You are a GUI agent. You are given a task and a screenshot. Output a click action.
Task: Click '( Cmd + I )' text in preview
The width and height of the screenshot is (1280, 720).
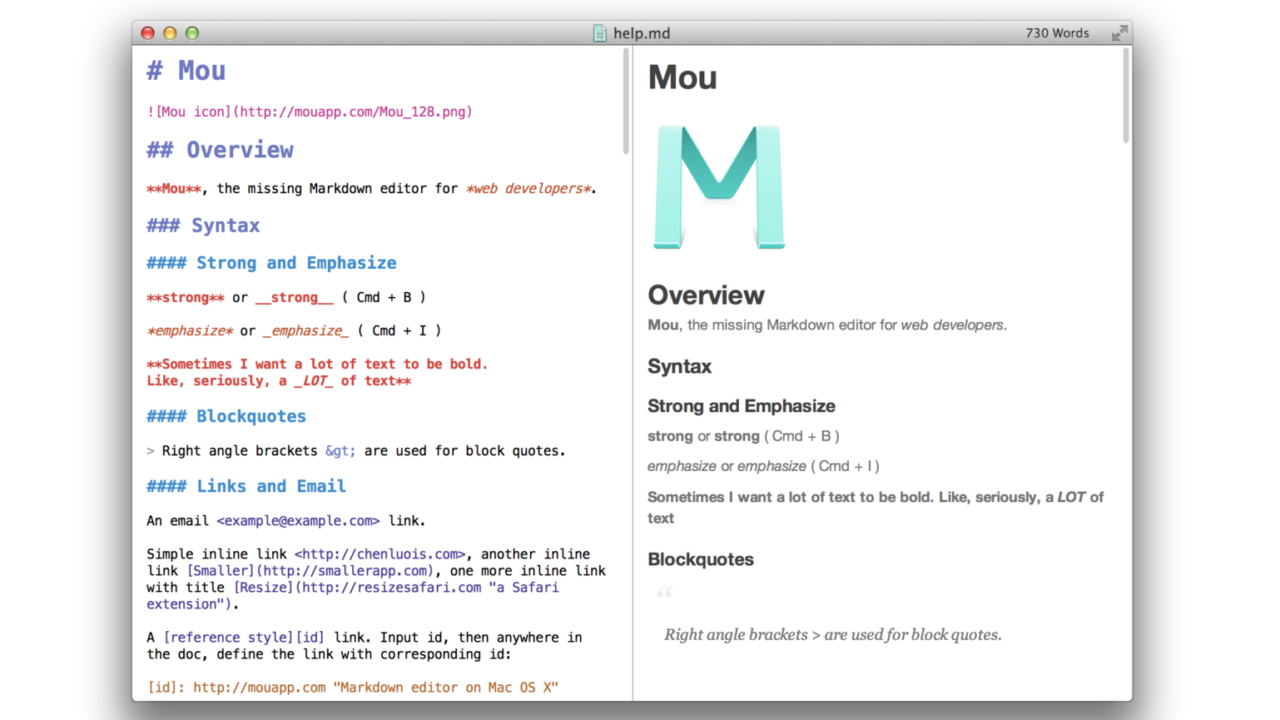[845, 466]
